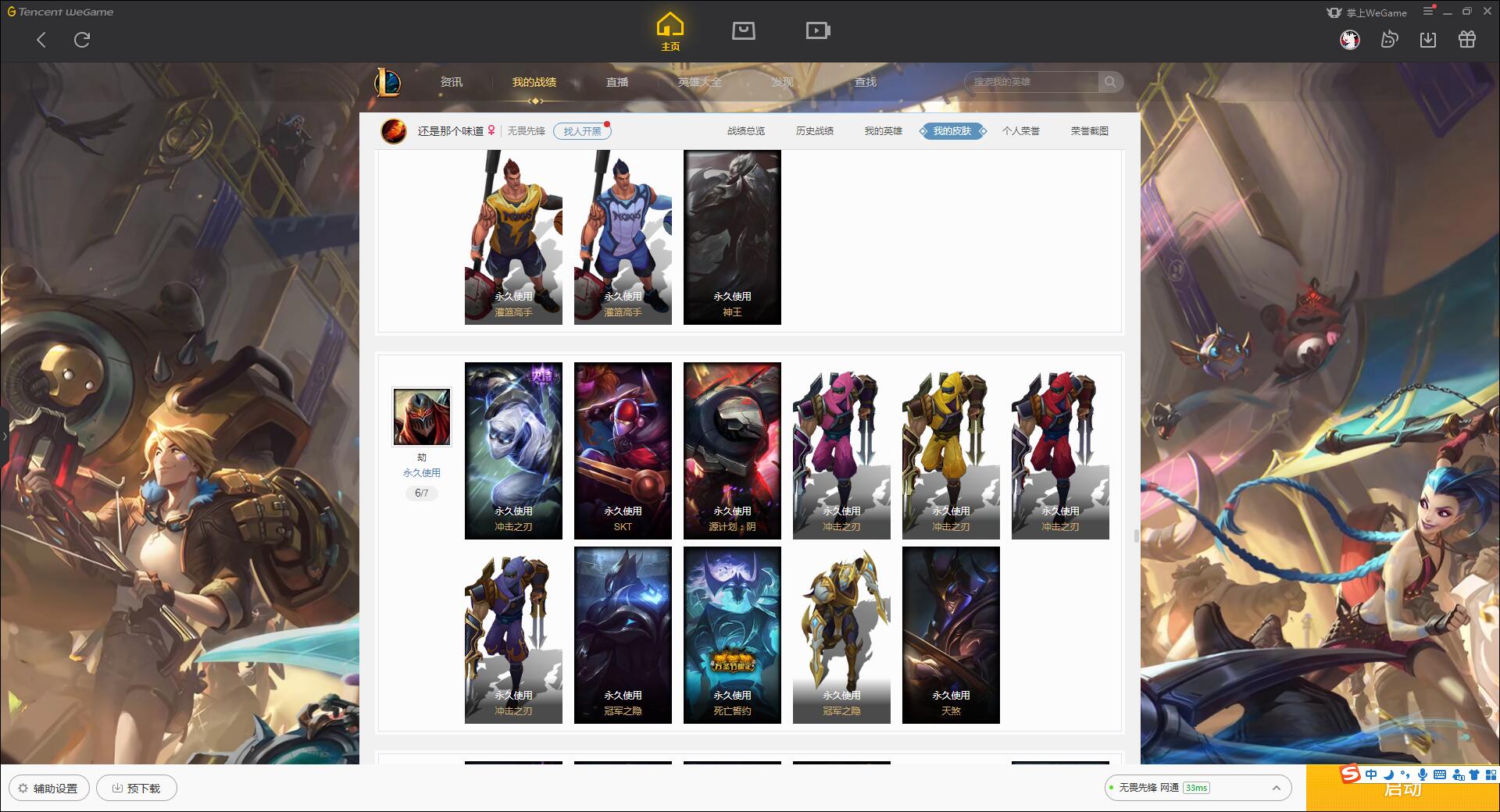Screen dimensions: 1500x812
Task: Click the 33ms latency badge
Action: (x=1196, y=788)
